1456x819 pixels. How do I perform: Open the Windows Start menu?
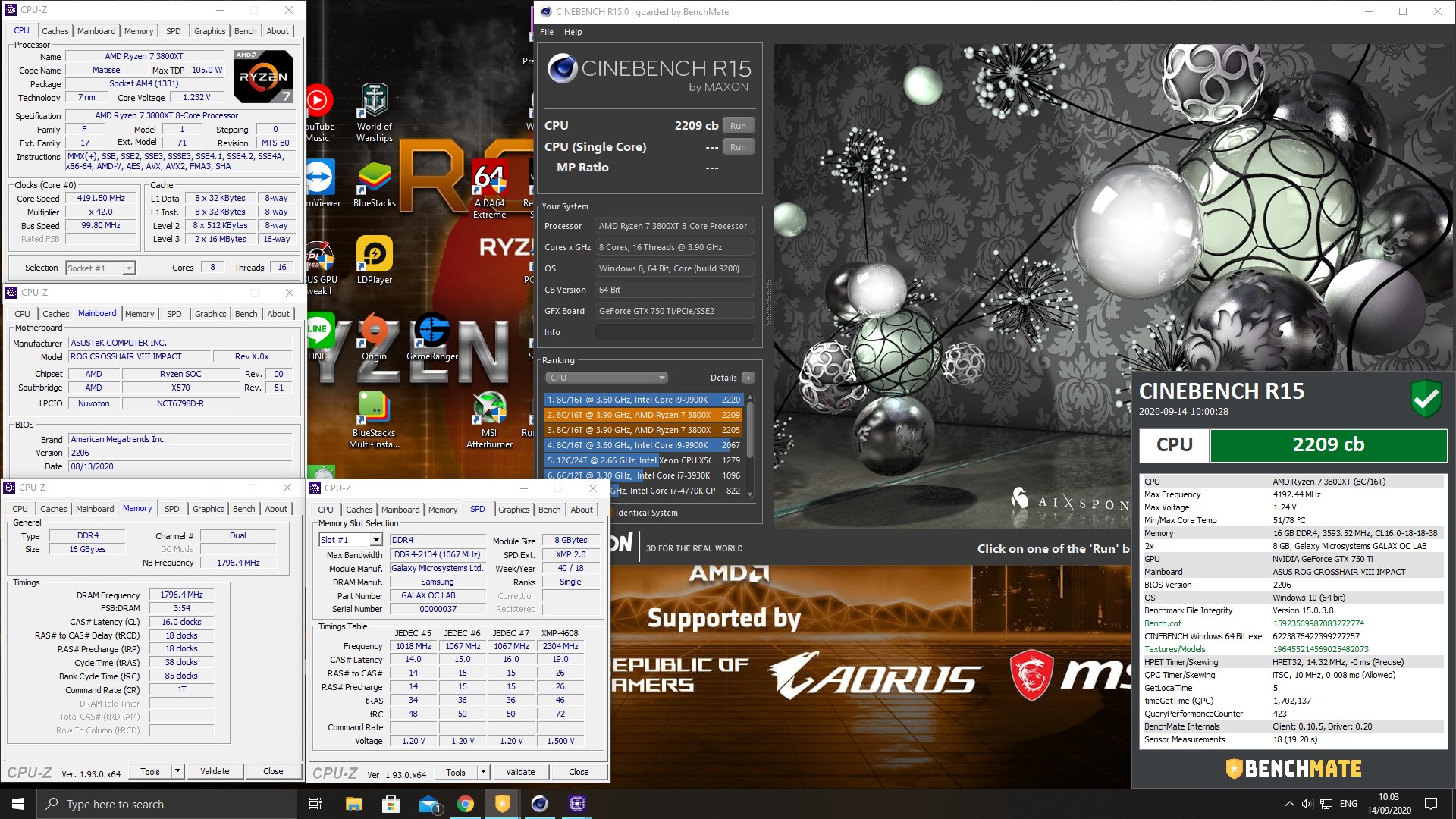coord(18,804)
